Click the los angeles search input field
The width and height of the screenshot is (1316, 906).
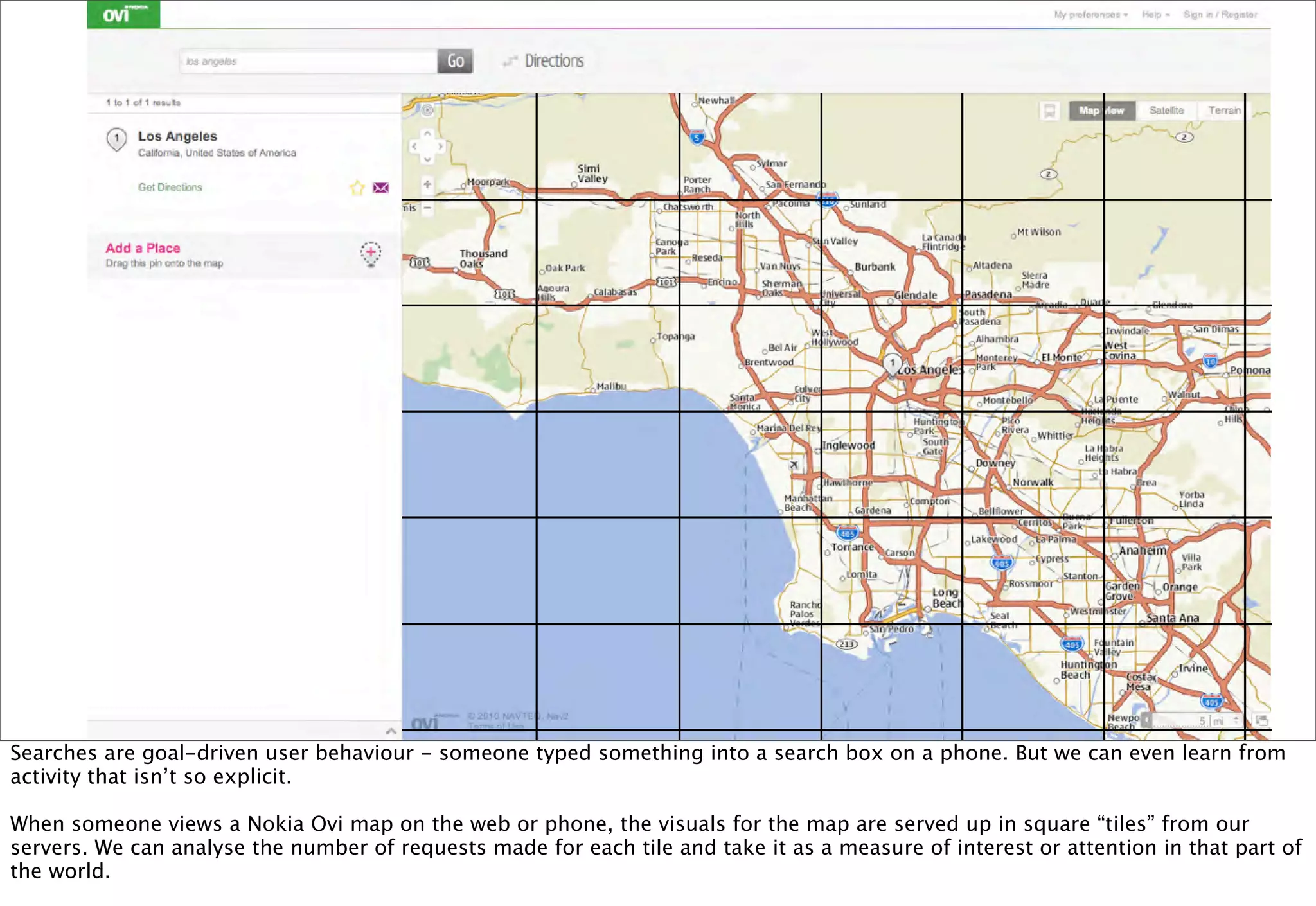tap(308, 61)
